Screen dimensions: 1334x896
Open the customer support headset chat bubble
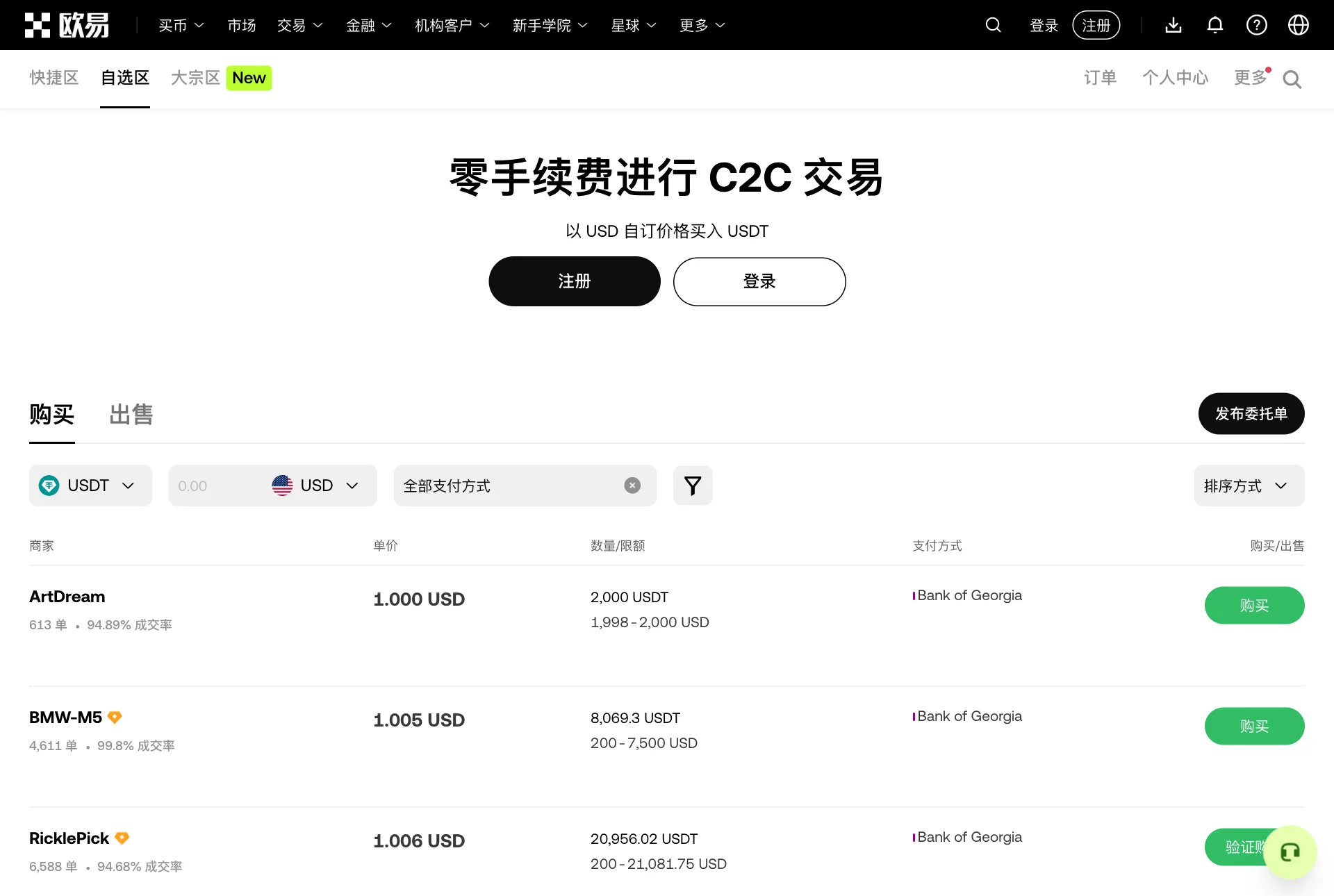[x=1290, y=852]
